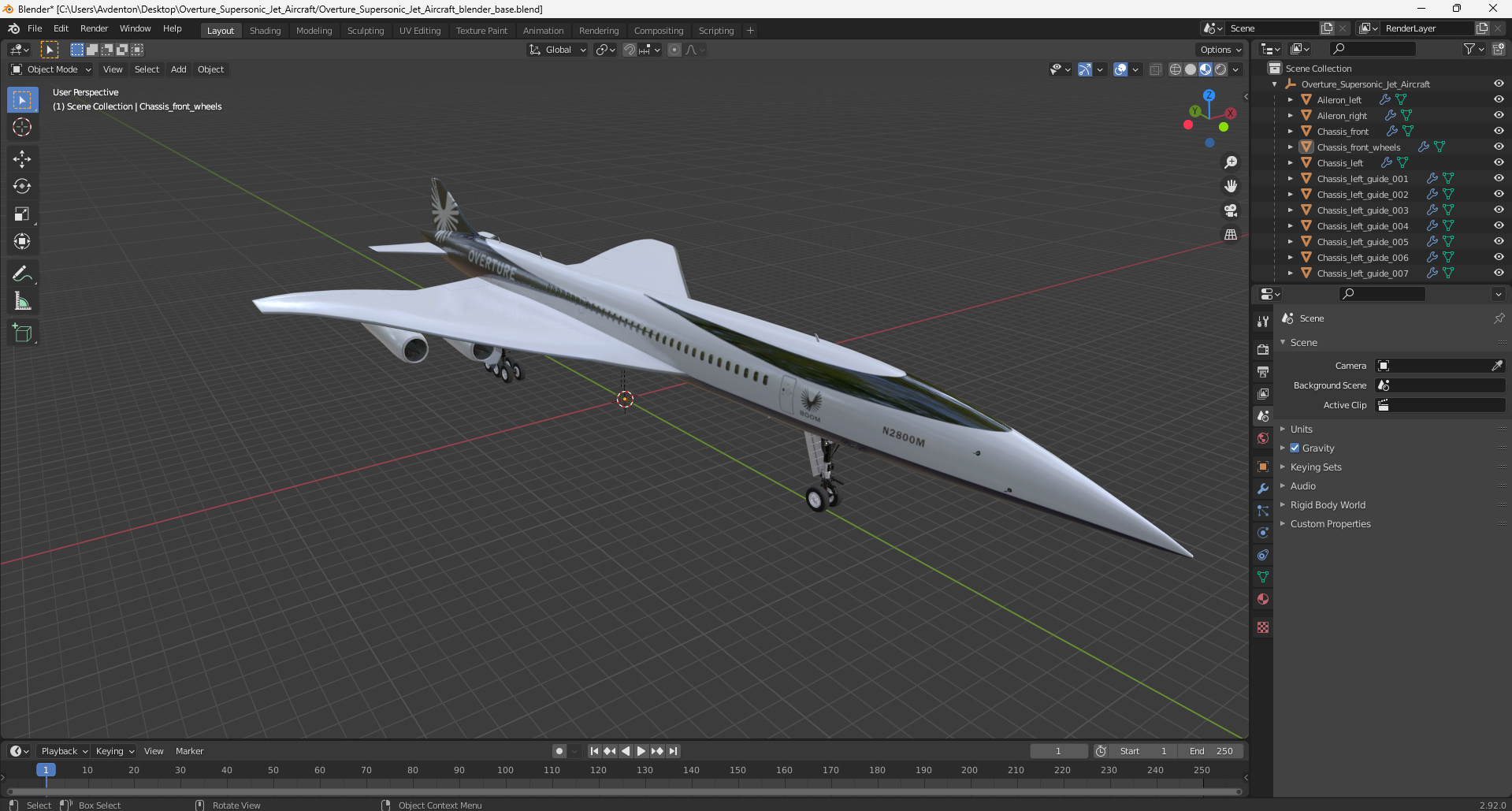Screen dimensions: 1512x811
Task: Choose the Move tool
Action: (x=22, y=159)
